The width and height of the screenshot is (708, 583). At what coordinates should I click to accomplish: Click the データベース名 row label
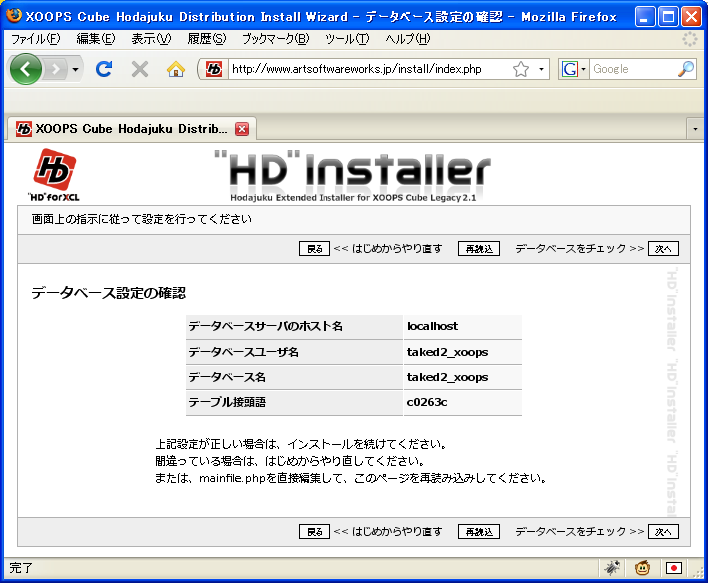(x=227, y=377)
